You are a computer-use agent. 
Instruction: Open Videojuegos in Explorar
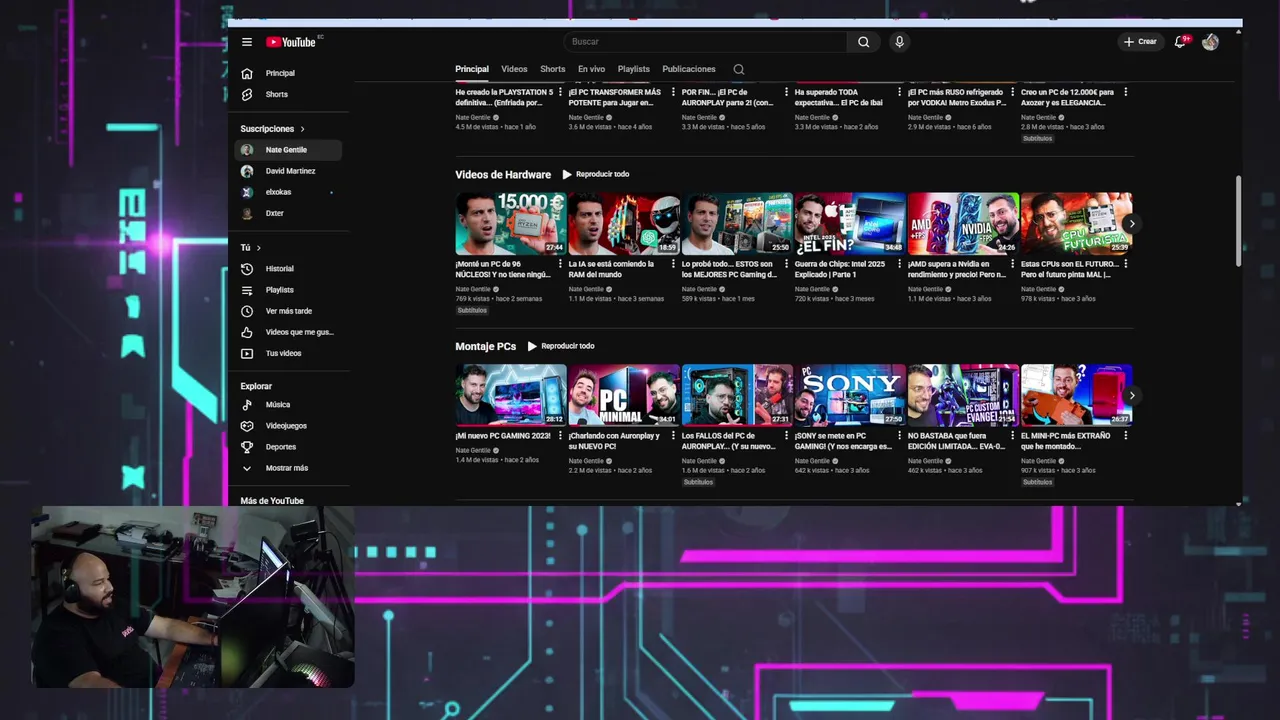point(288,426)
